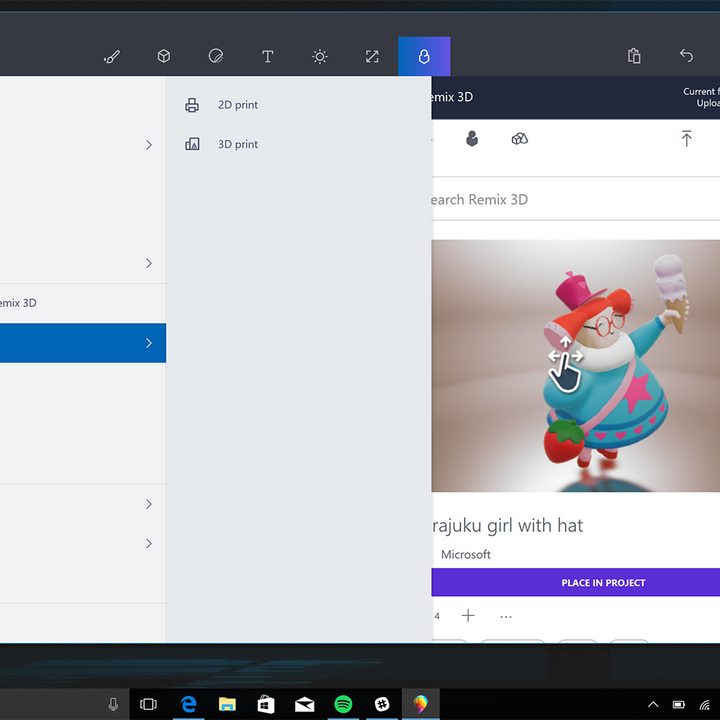
Task: Open Slack from the taskbar
Action: coord(382,704)
